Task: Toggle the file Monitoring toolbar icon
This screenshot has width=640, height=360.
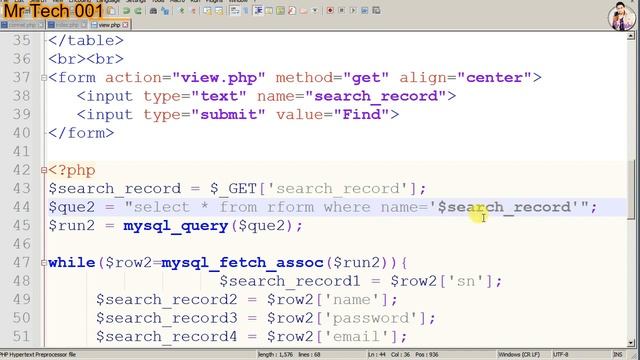Action: (315, 11)
